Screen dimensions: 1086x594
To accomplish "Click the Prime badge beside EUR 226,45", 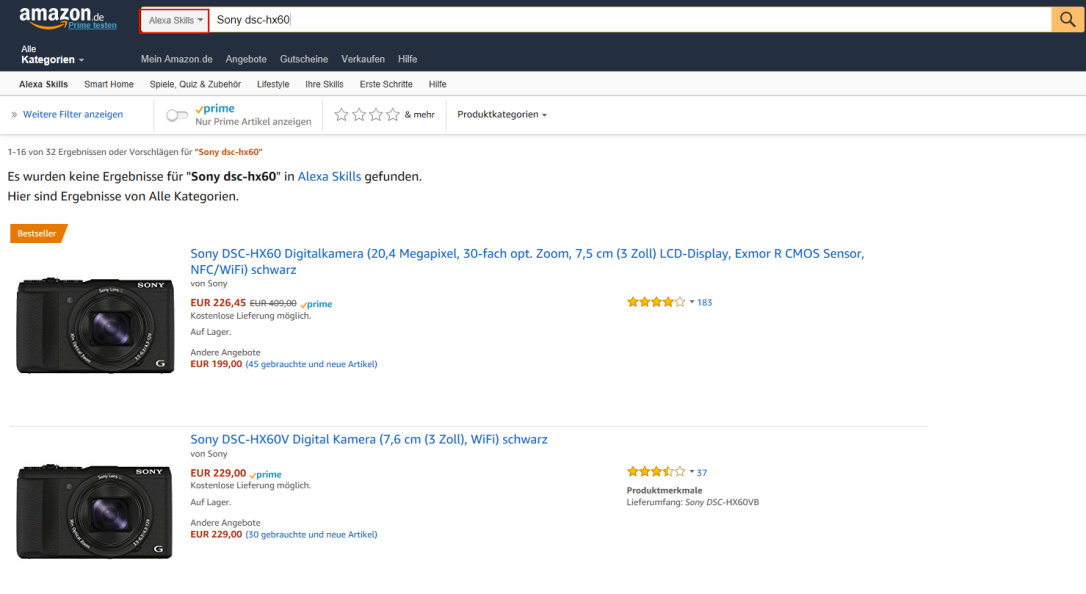I will coord(317,304).
